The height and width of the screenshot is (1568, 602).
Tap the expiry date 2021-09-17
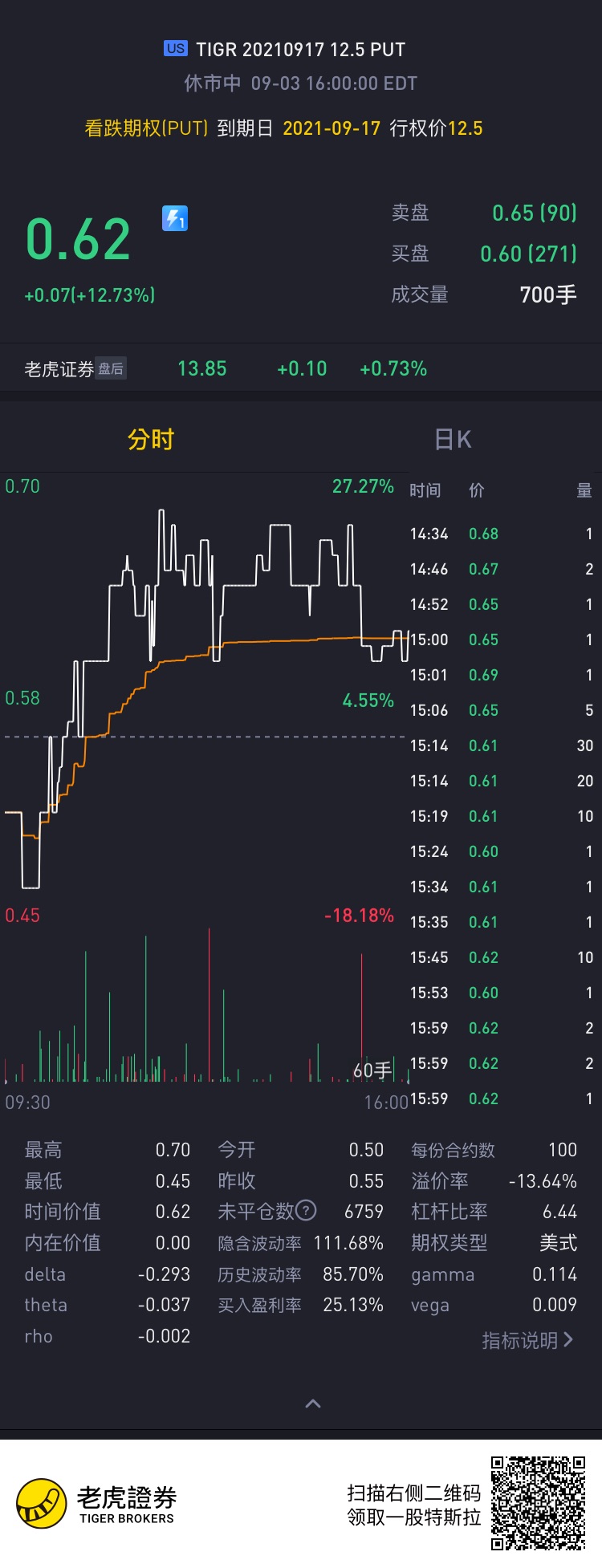[x=332, y=128]
